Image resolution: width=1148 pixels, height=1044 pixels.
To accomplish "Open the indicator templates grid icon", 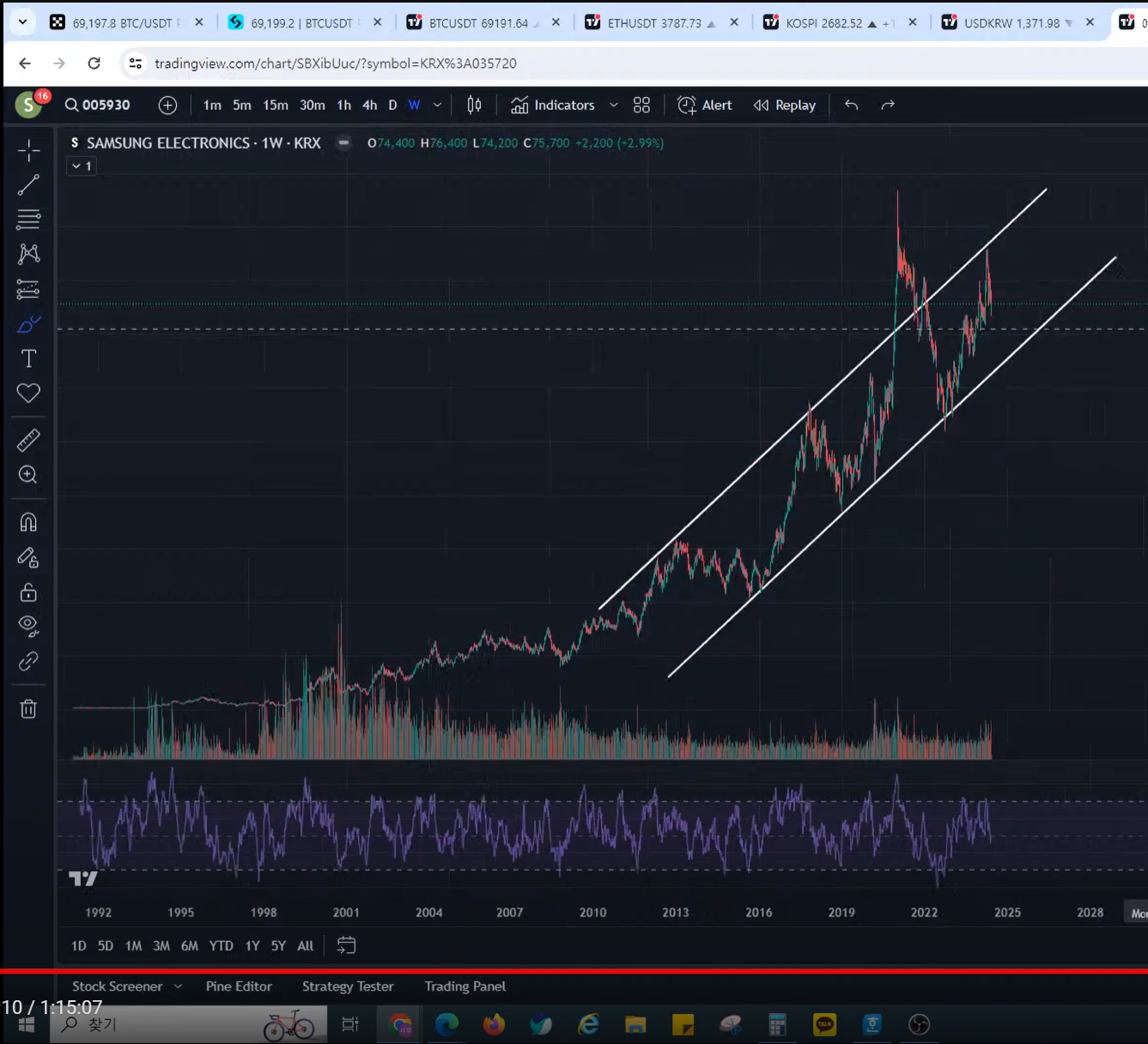I will click(x=641, y=105).
